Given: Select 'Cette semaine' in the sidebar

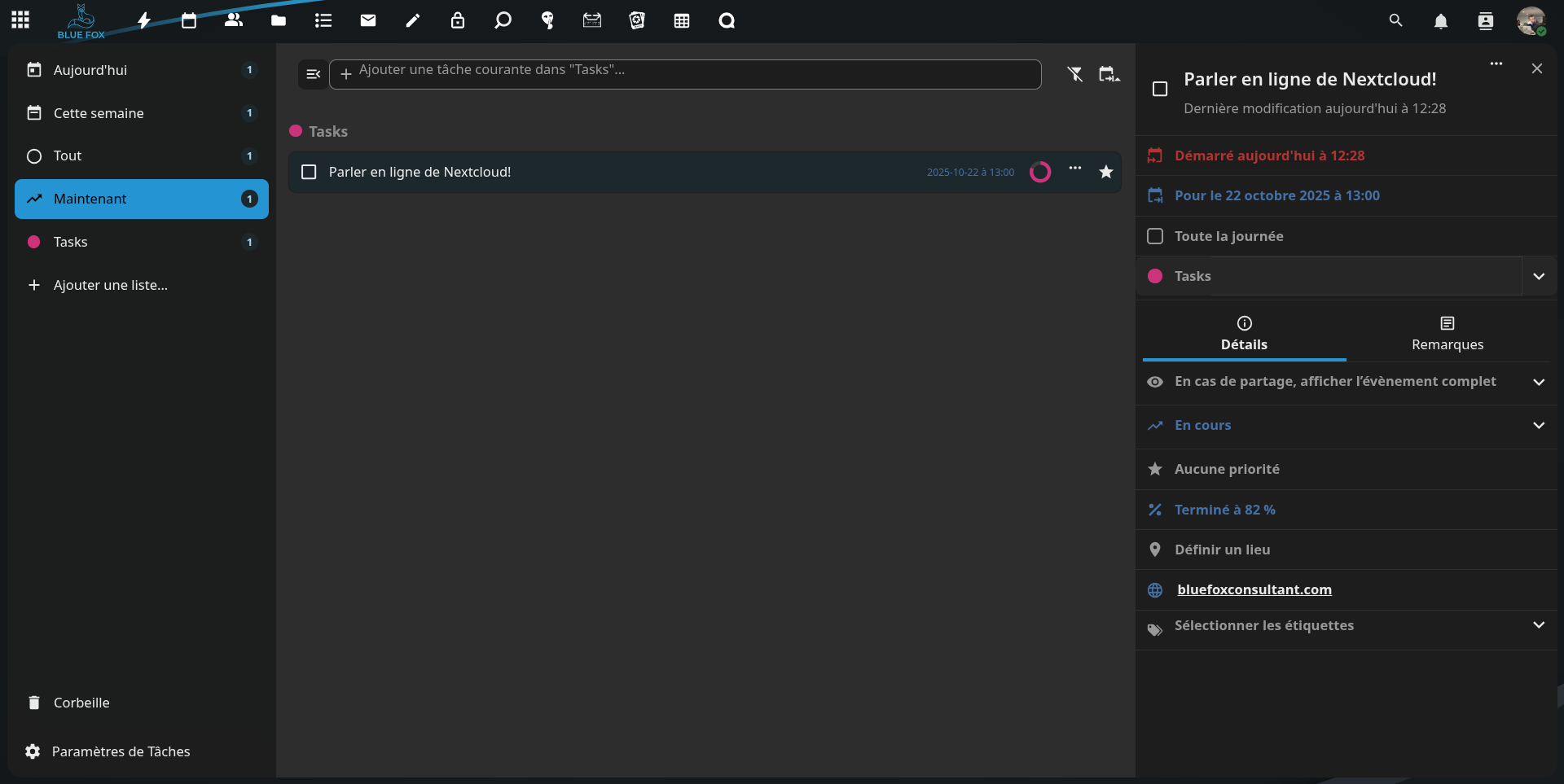Looking at the screenshot, I should [x=99, y=113].
